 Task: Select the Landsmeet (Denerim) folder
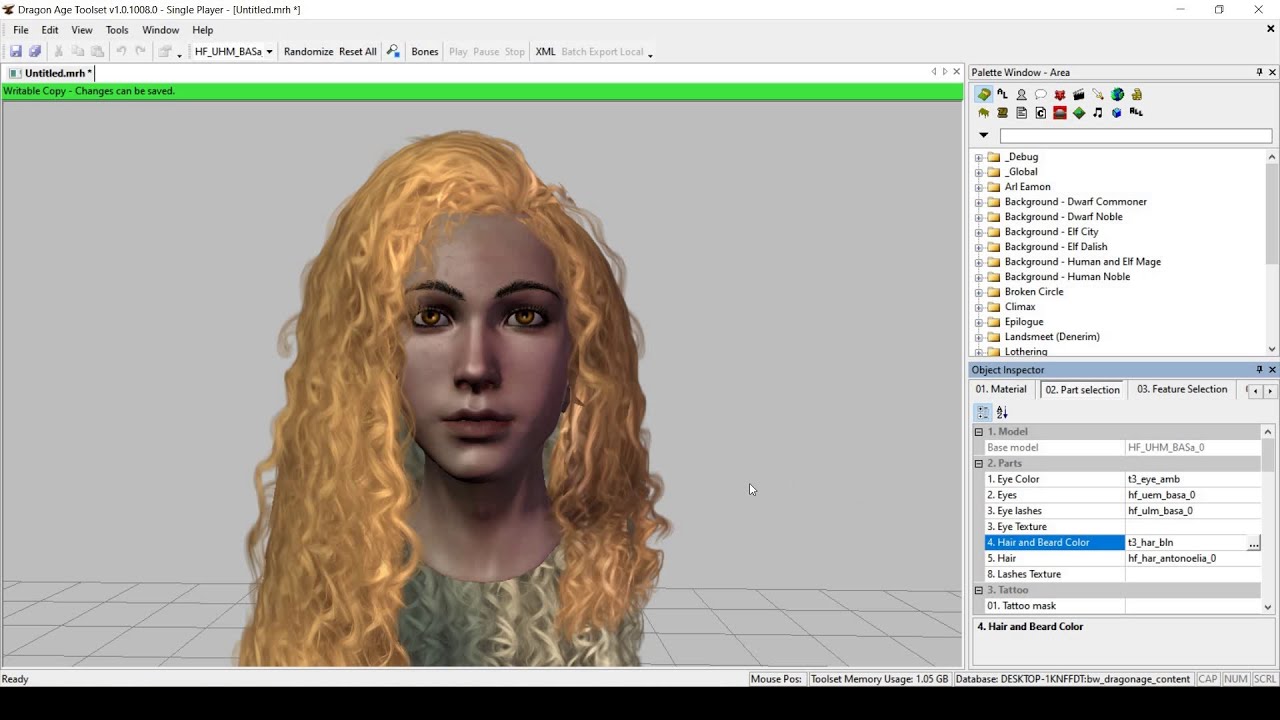point(1052,337)
